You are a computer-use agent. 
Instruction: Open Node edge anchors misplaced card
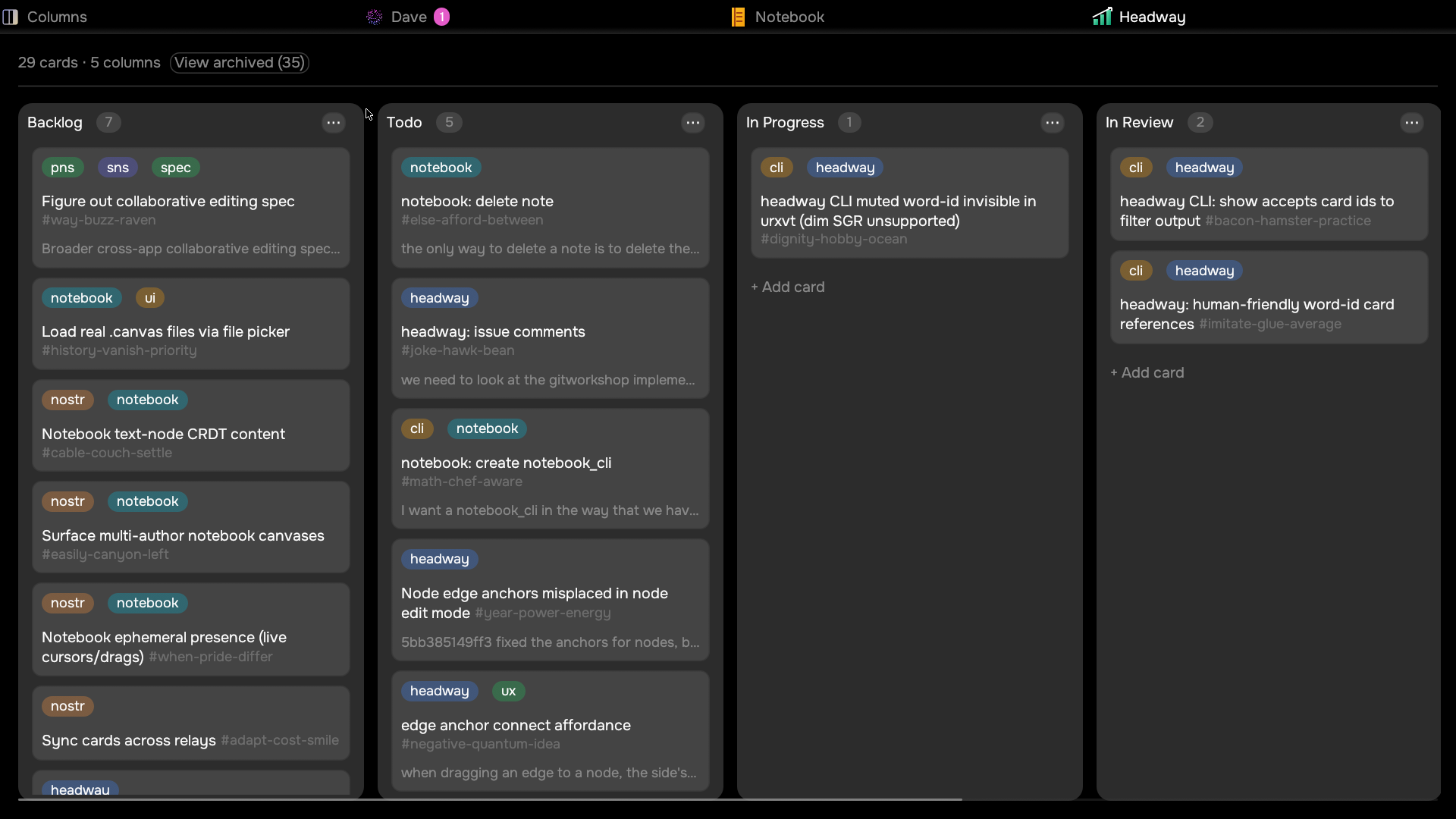(551, 600)
